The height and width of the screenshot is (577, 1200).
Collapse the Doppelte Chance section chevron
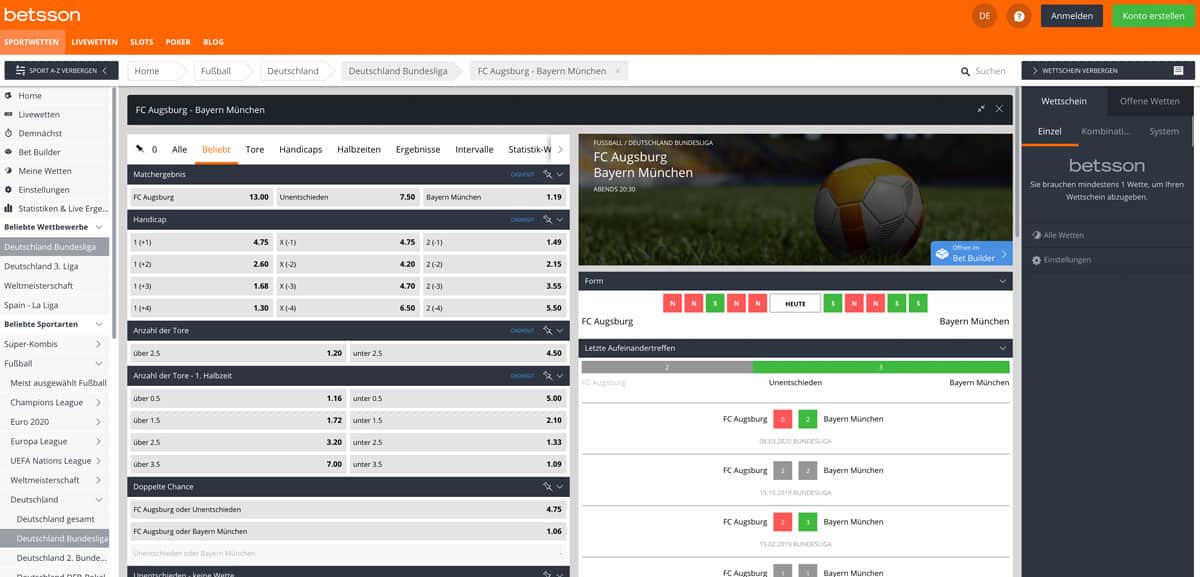(x=560, y=486)
